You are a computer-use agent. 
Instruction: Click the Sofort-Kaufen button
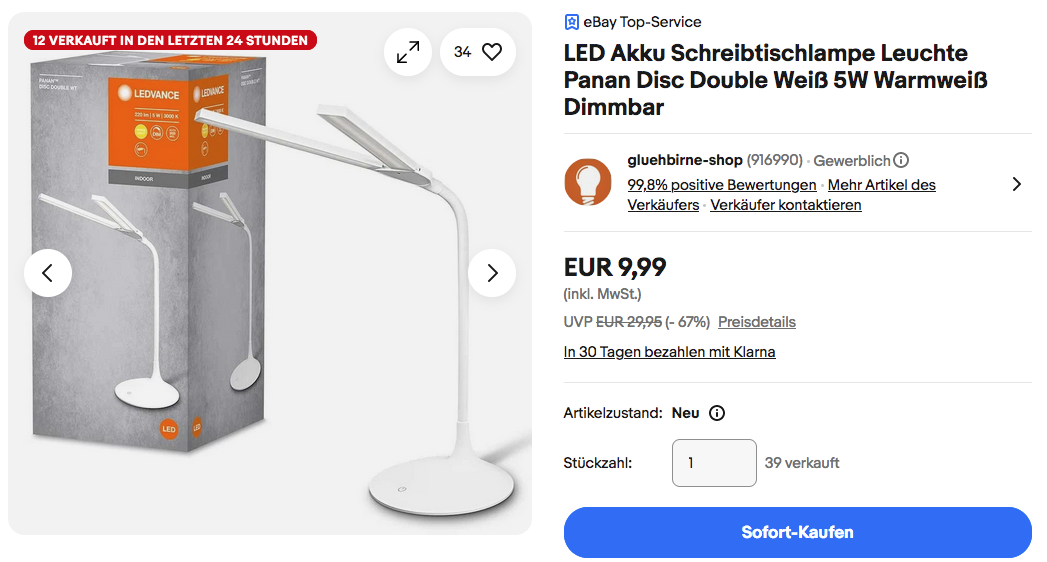tap(797, 532)
